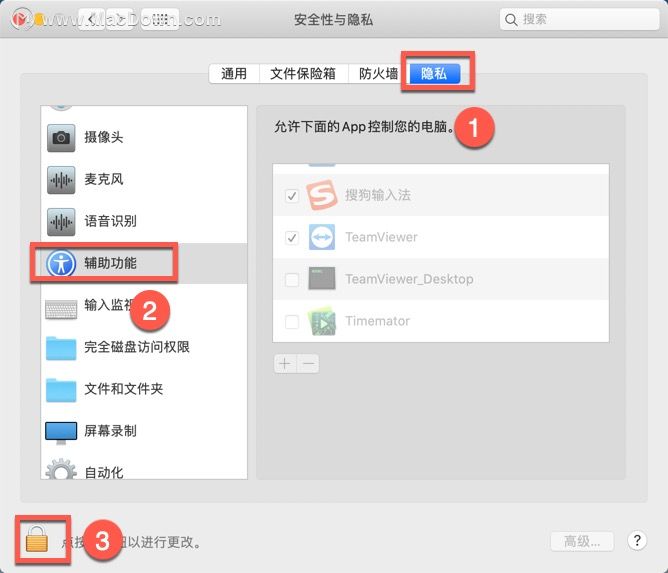Click the waveform icon beside 语音识别

point(61,222)
